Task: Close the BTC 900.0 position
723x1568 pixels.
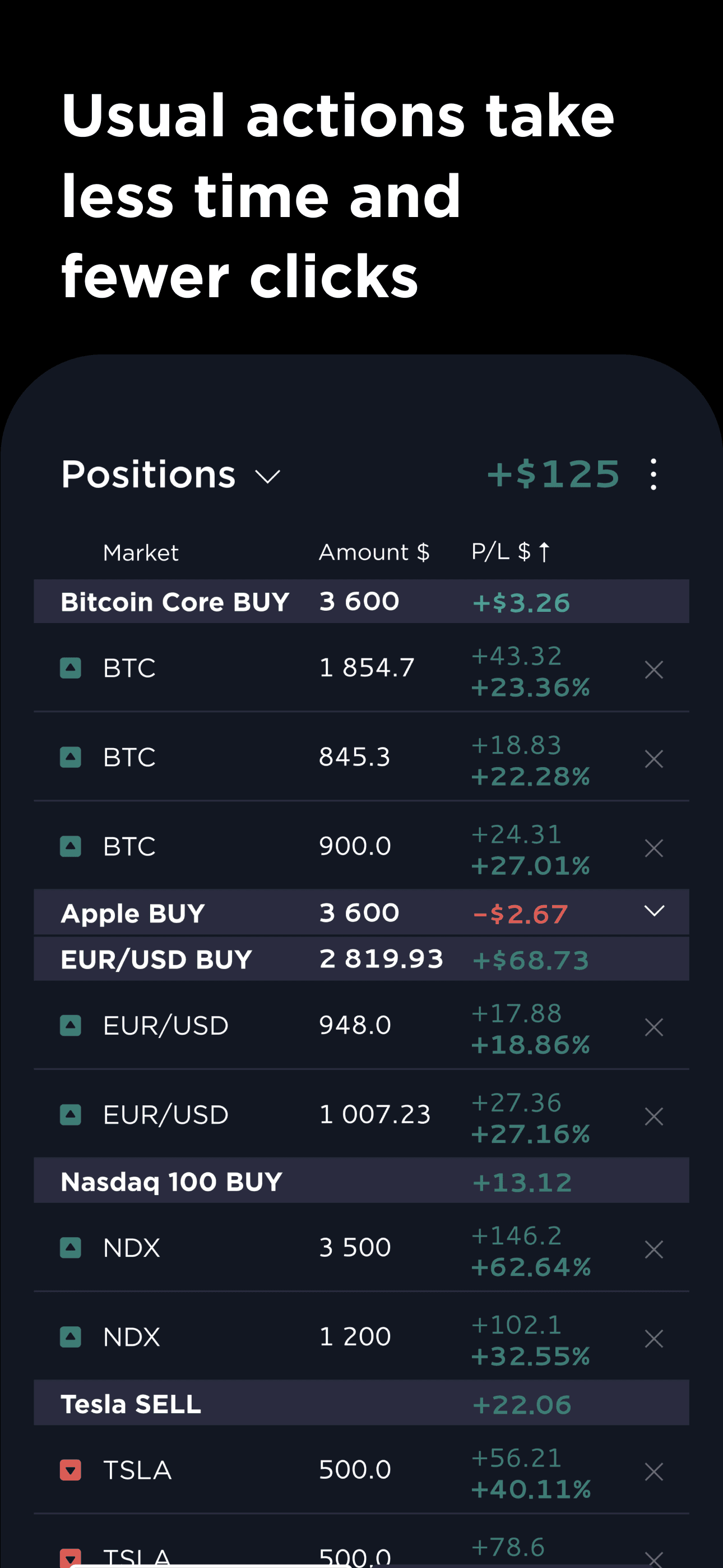Action: [654, 848]
